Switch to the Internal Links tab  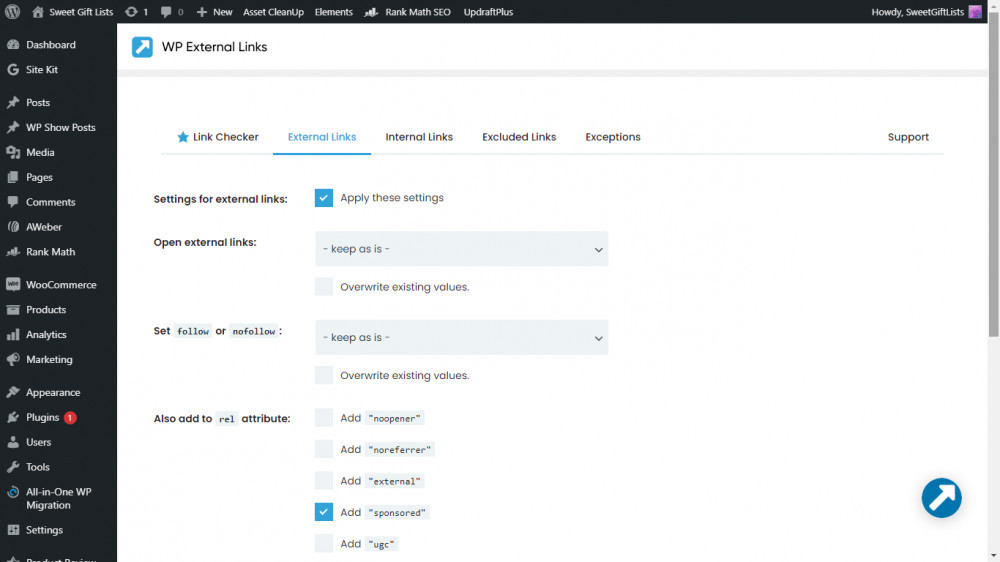pyautogui.click(x=419, y=137)
